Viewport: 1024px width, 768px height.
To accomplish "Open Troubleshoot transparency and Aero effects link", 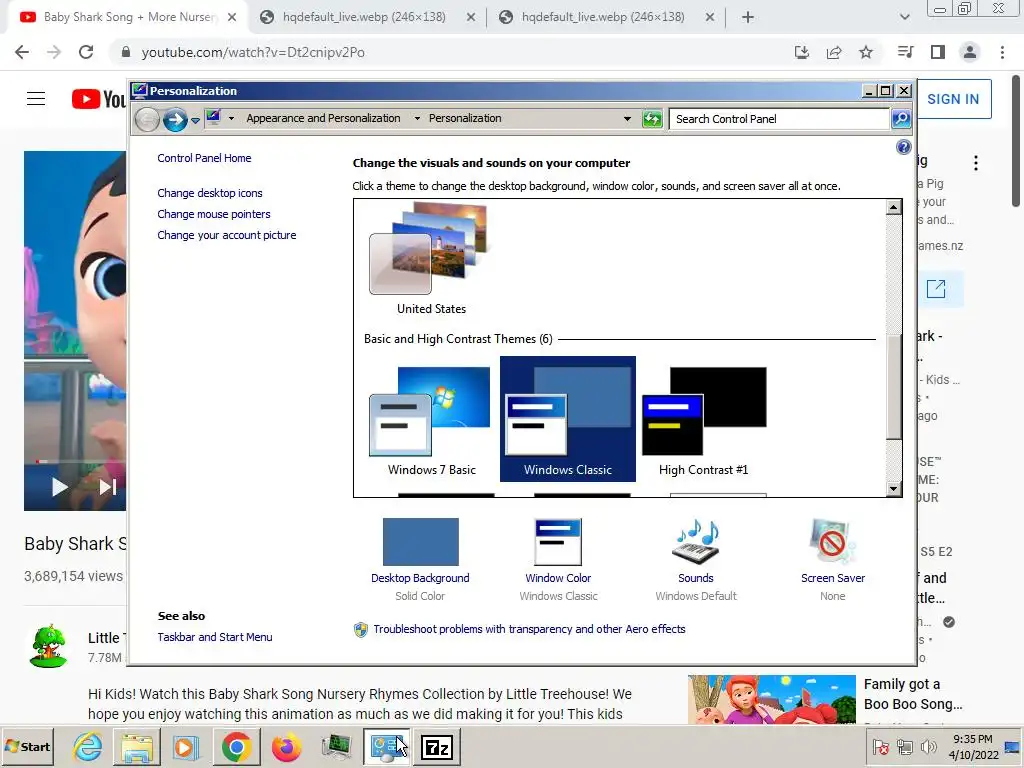I will click(x=529, y=629).
